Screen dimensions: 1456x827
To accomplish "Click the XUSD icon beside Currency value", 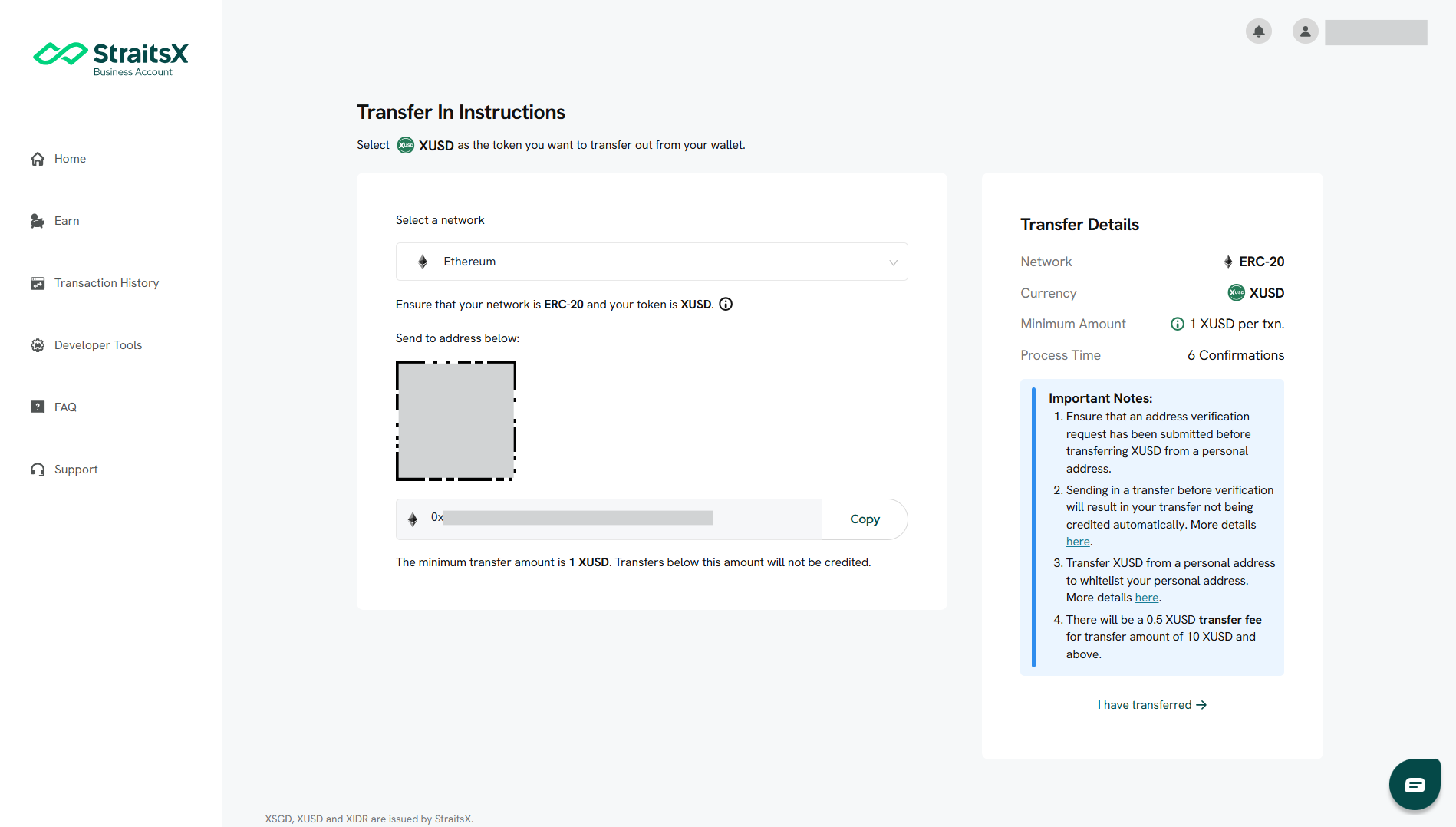I will click(x=1237, y=293).
